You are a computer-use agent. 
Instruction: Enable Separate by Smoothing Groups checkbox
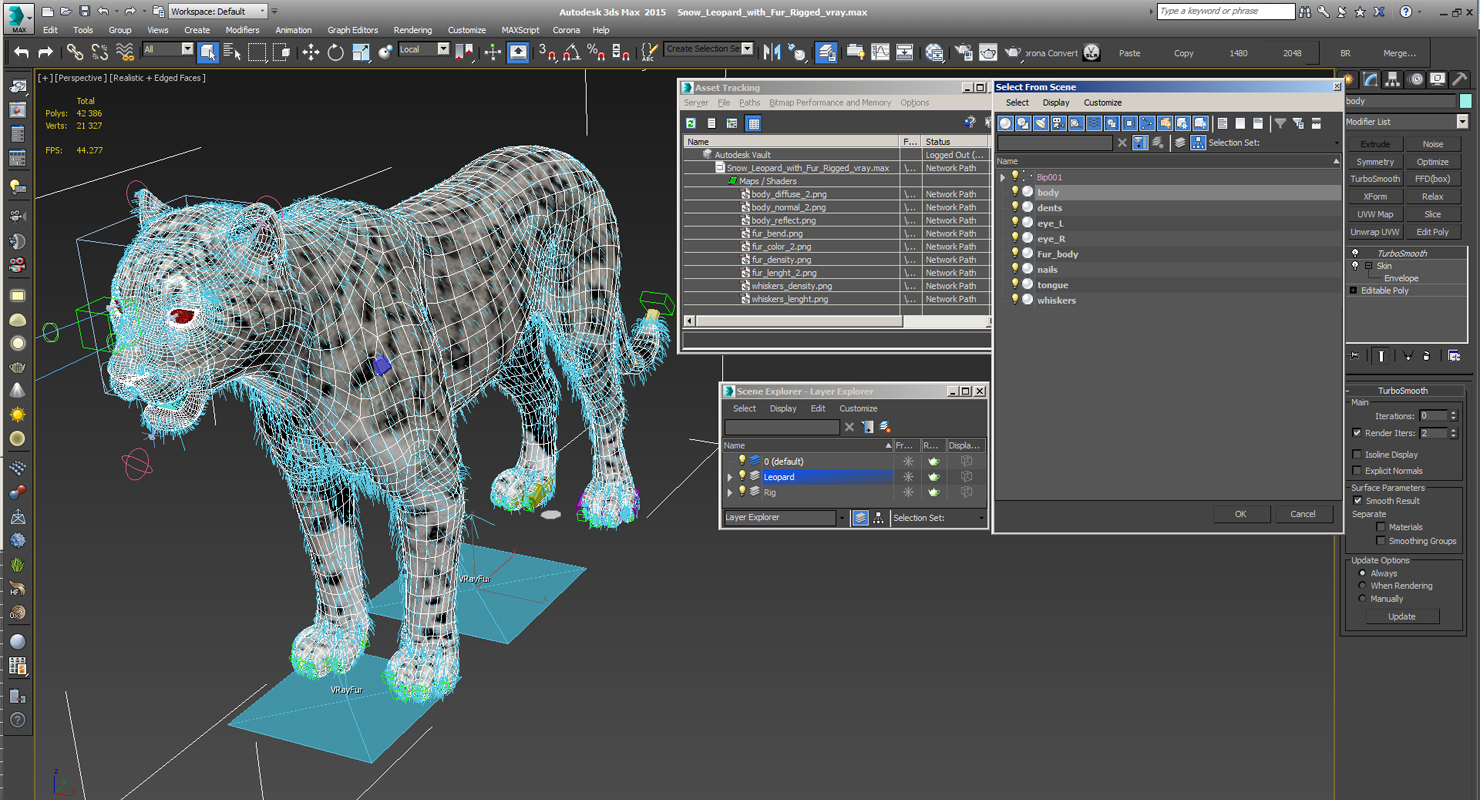pyautogui.click(x=1381, y=541)
